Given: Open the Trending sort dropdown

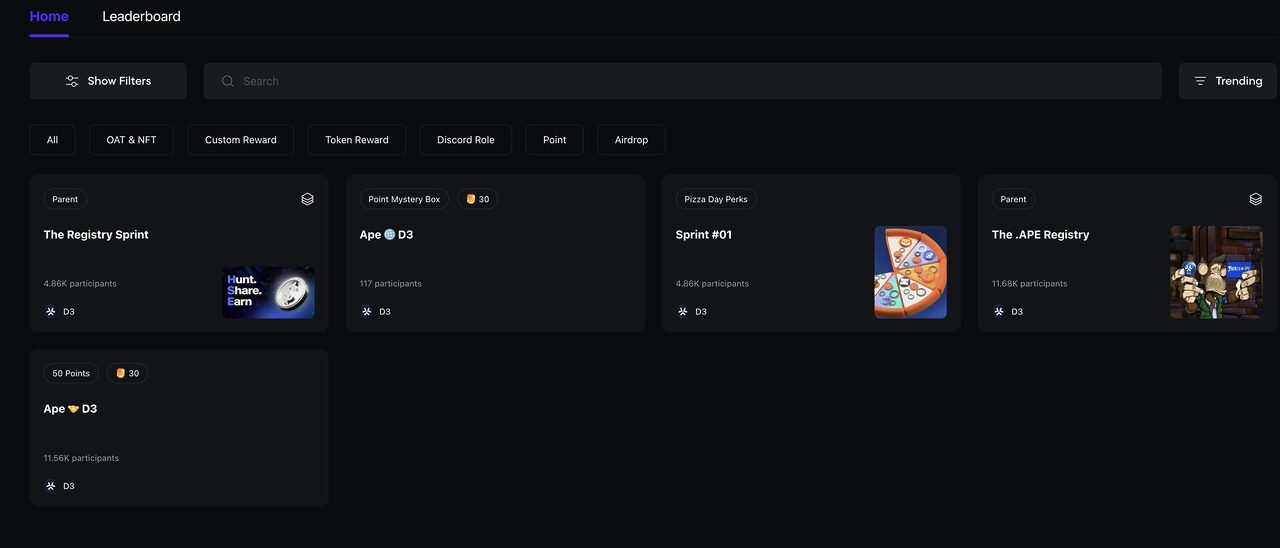Looking at the screenshot, I should coord(1227,81).
